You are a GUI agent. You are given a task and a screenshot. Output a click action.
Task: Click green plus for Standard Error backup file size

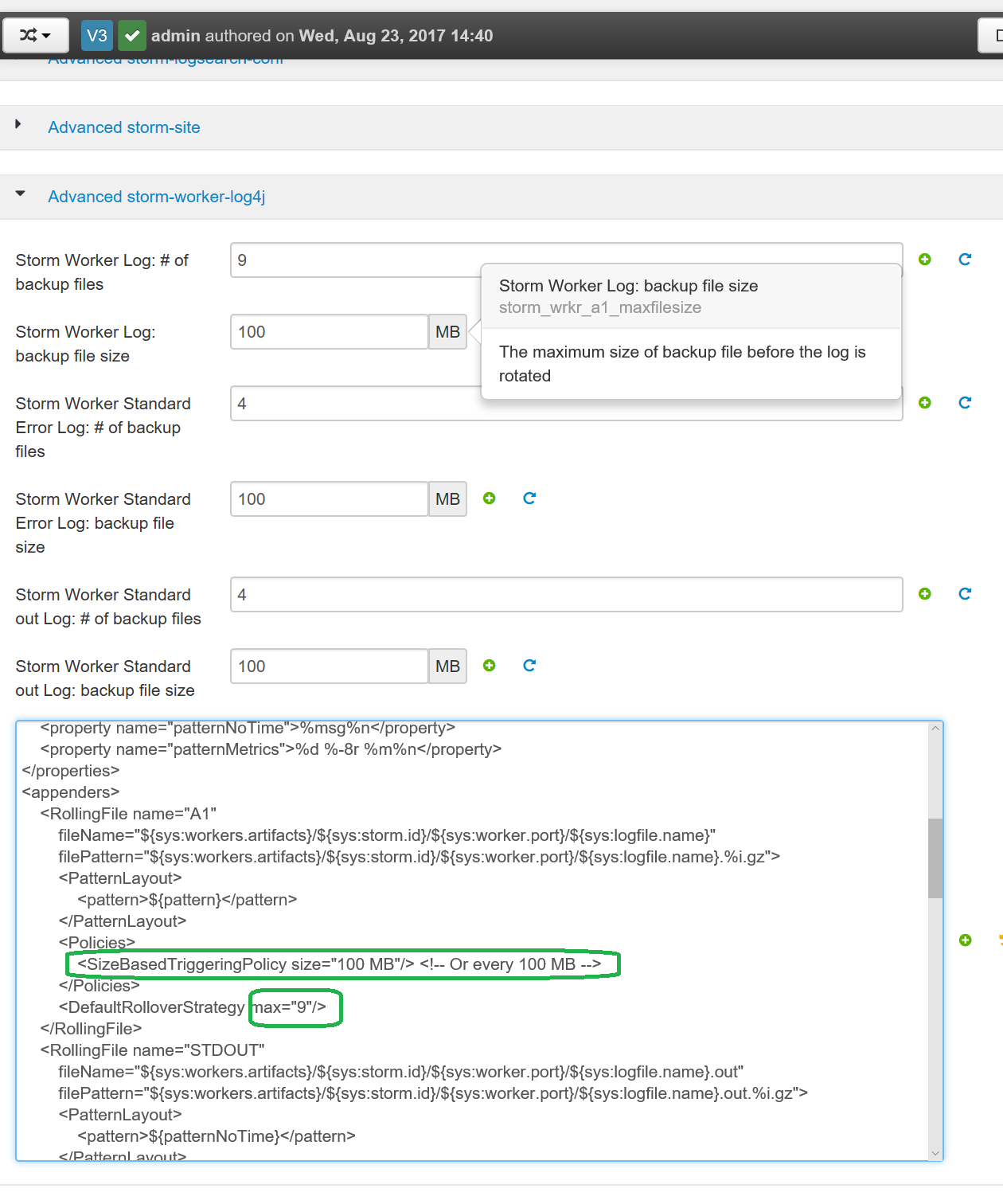490,498
